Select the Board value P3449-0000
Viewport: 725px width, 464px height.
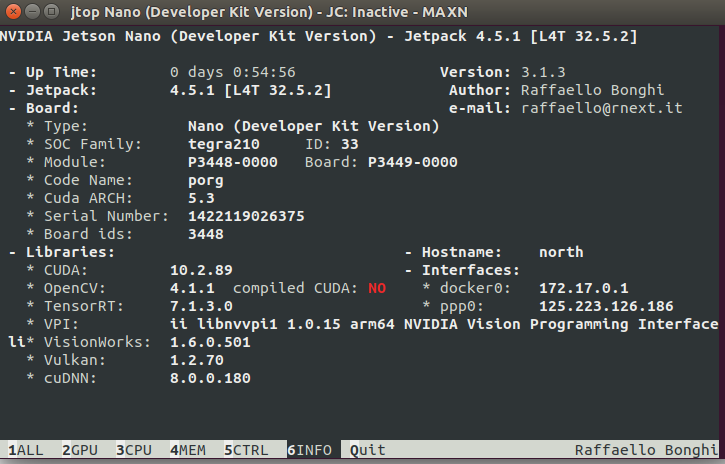coord(413,162)
